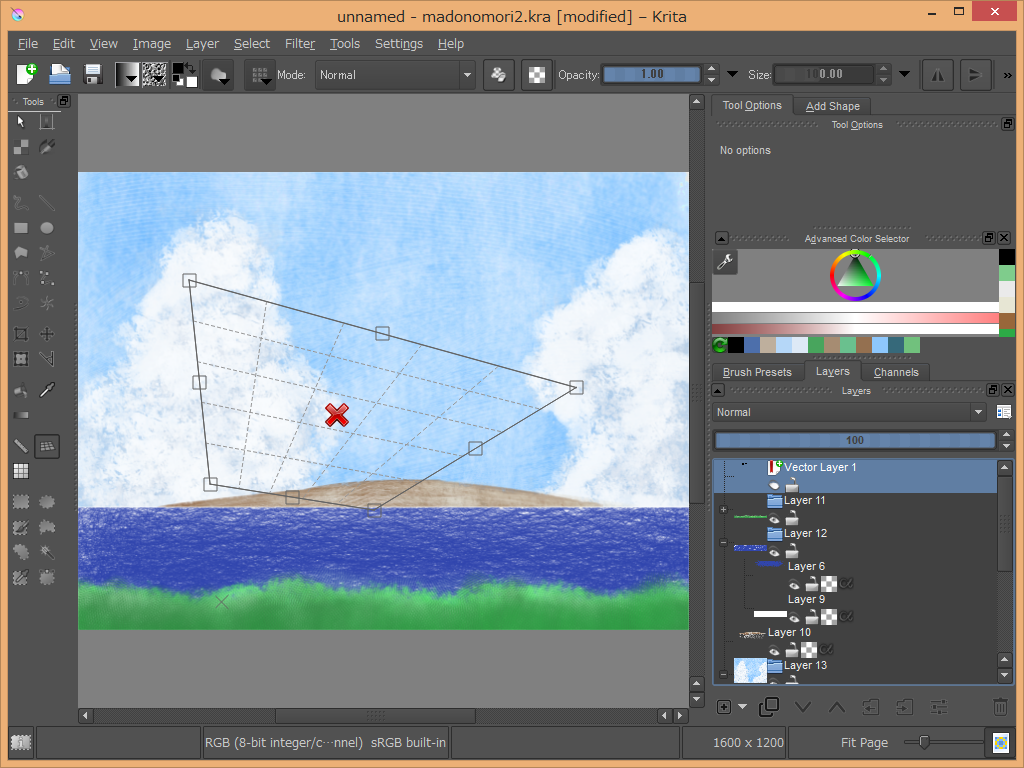
Task: Toggle visibility of Layer 10
Action: tap(774, 650)
